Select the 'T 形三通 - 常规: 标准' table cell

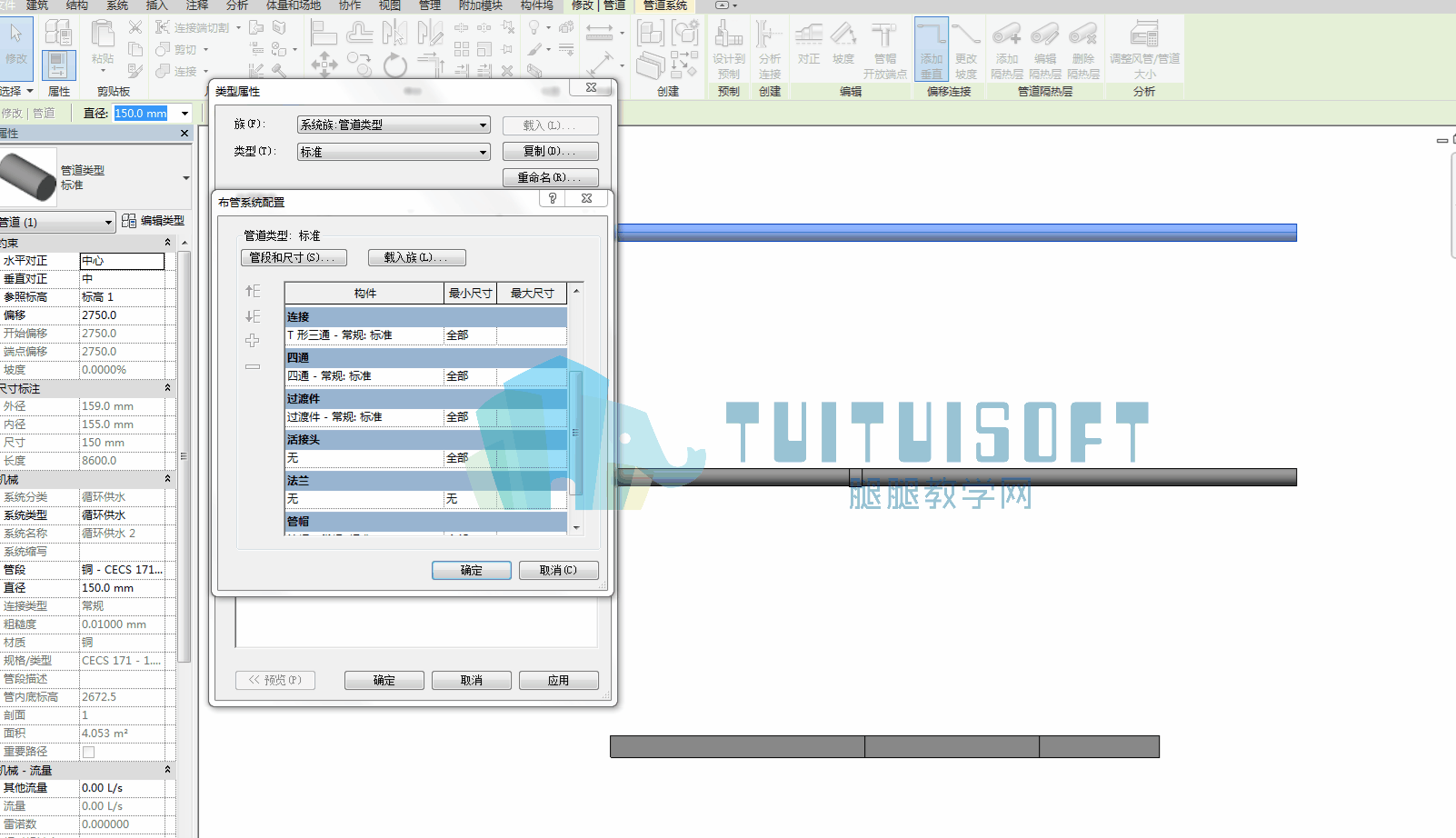tap(364, 335)
